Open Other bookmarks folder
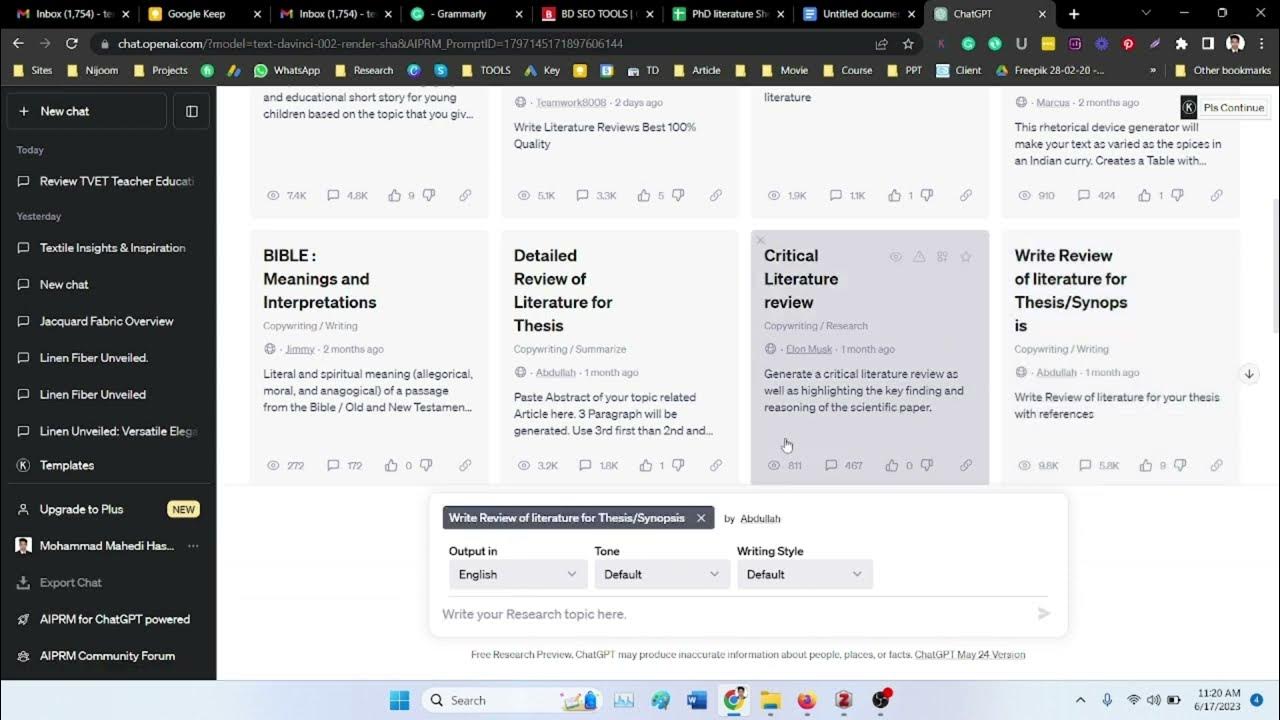The width and height of the screenshot is (1280, 720). [x=1223, y=71]
